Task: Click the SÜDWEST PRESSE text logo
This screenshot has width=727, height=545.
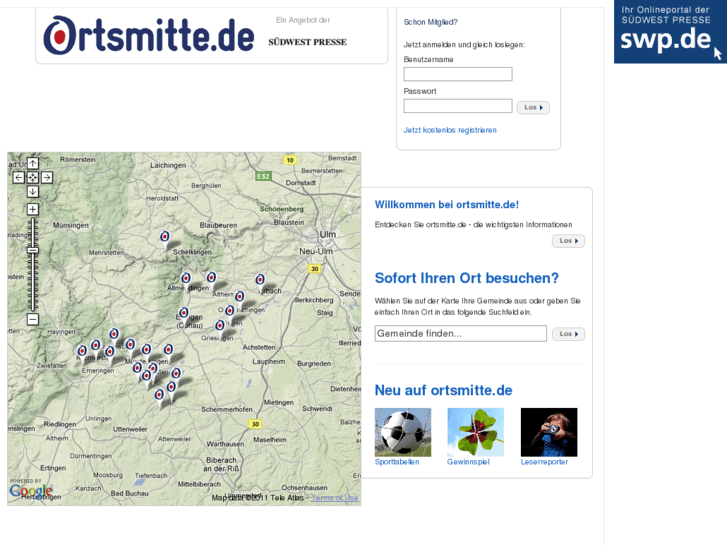Action: click(307, 42)
